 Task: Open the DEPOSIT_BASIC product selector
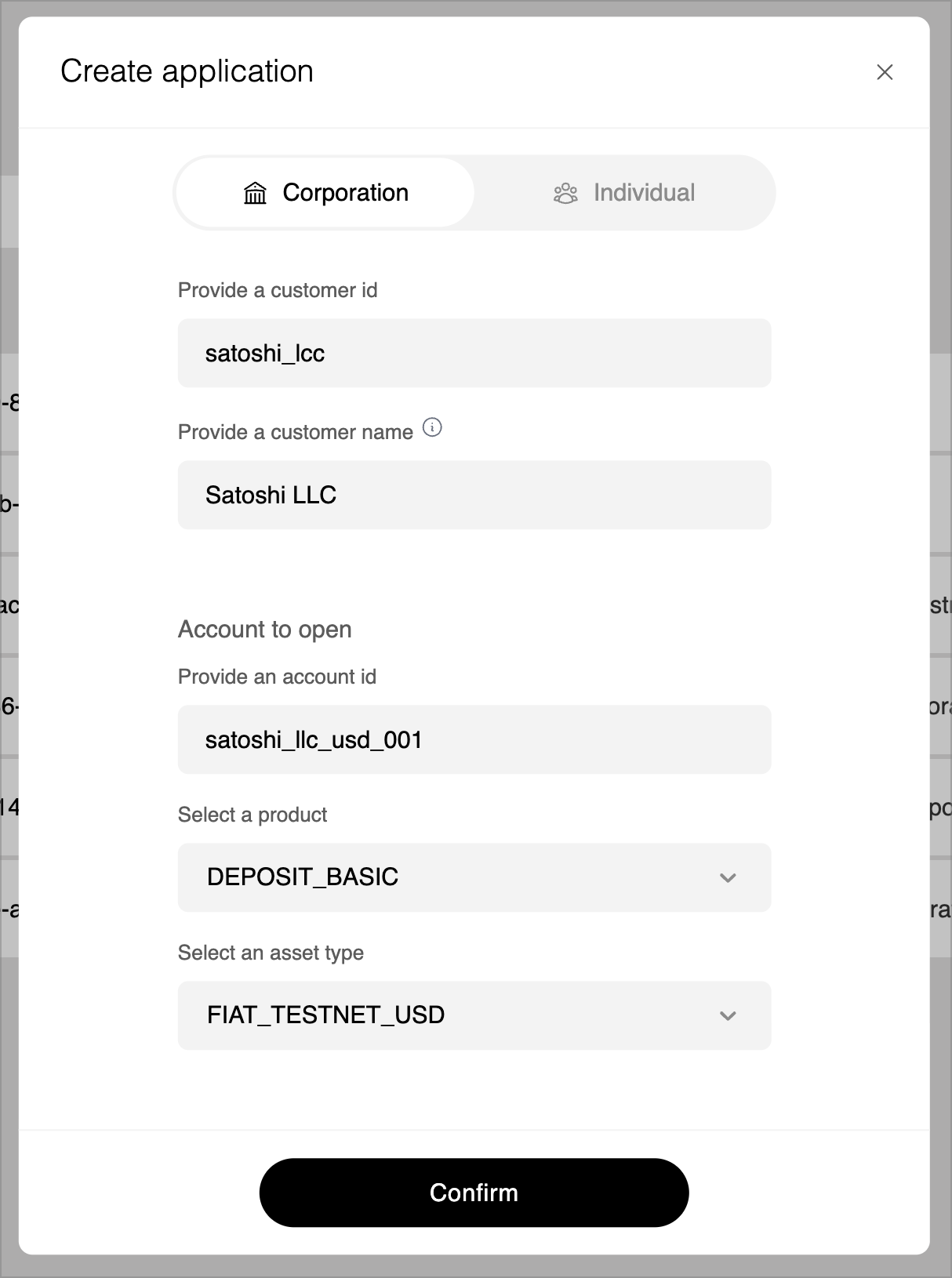coord(474,878)
